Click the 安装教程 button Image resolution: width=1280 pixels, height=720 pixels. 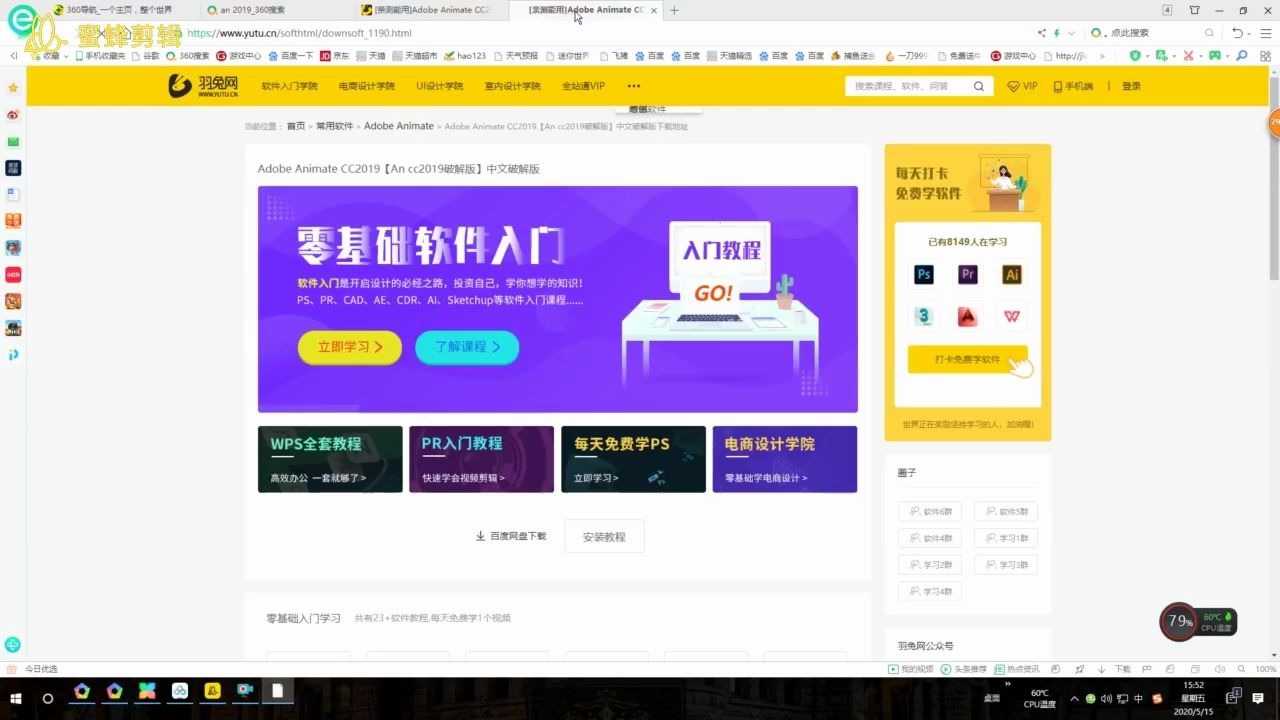click(x=604, y=536)
